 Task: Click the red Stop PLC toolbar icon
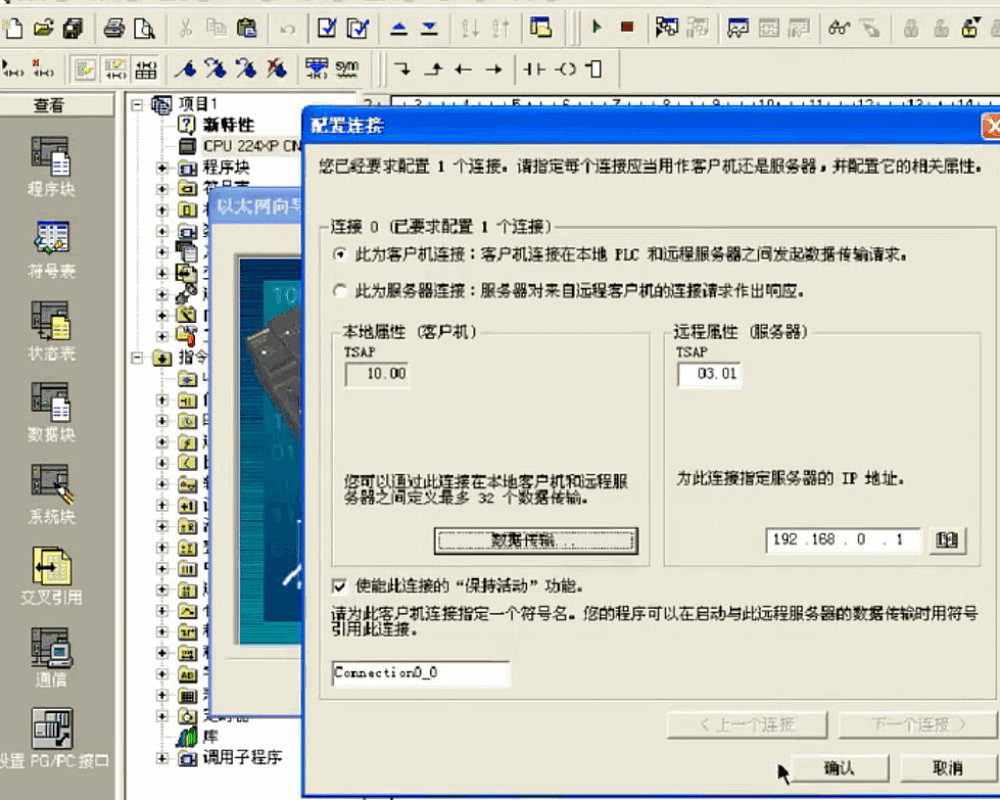coord(627,28)
